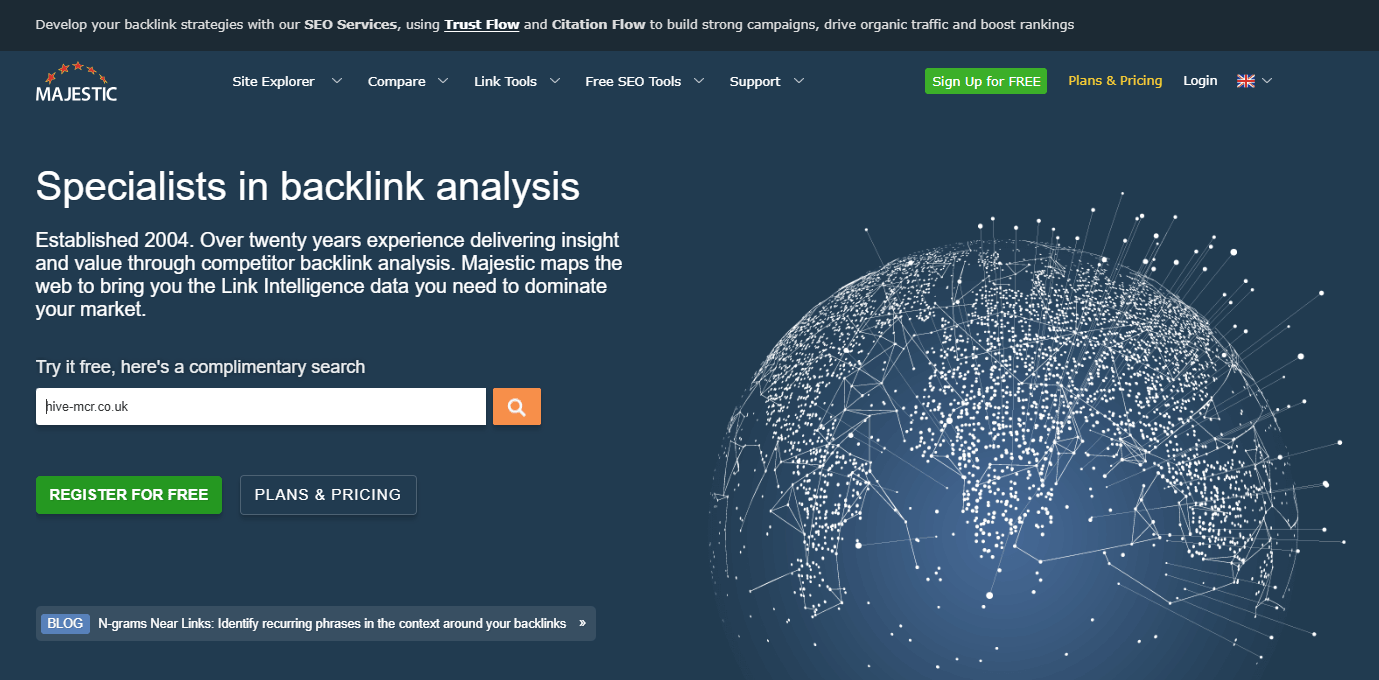1379x680 pixels.
Task: Follow the Citation Flow link
Action: pyautogui.click(x=599, y=24)
